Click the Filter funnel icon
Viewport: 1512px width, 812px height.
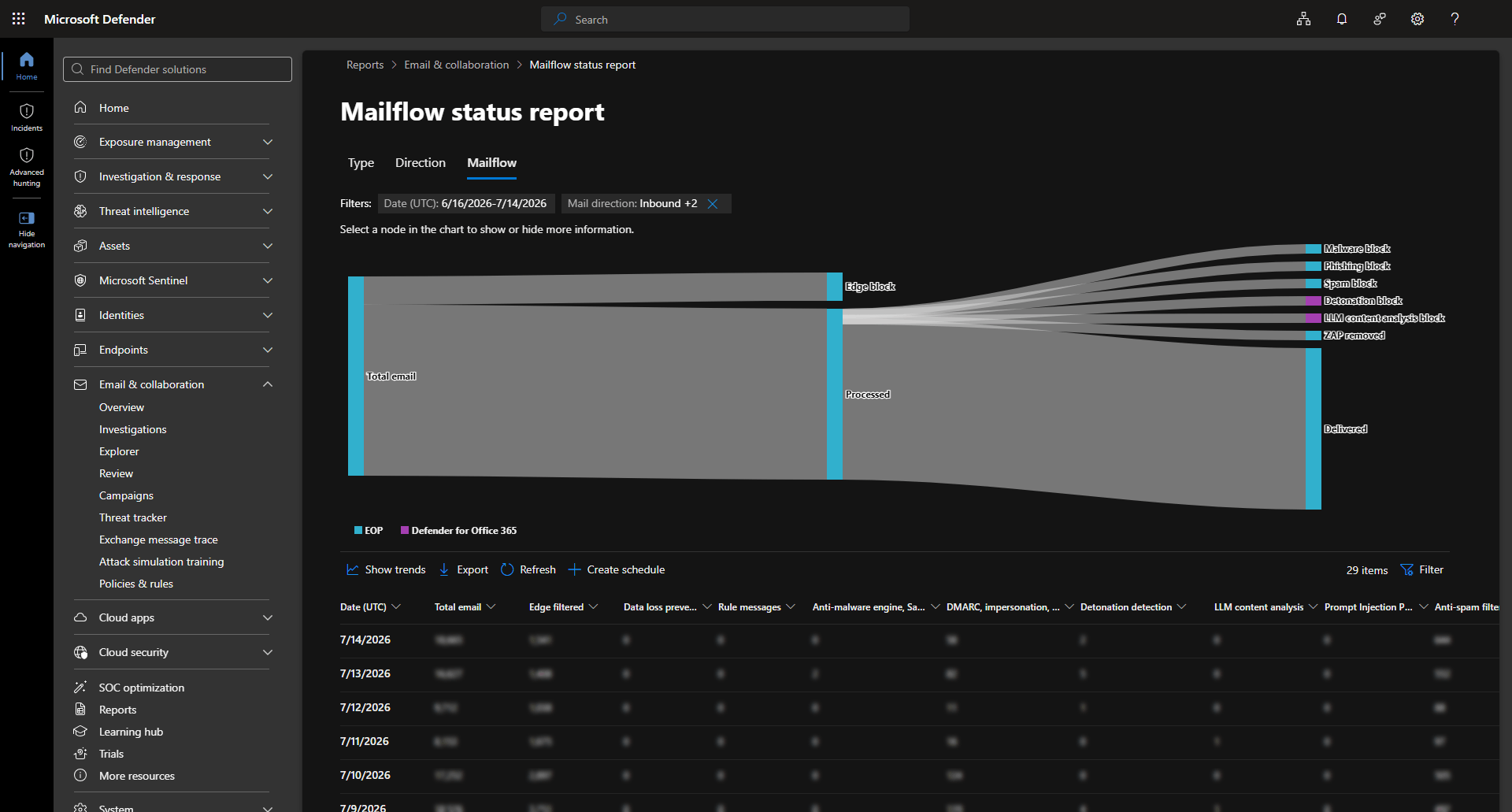click(1406, 569)
